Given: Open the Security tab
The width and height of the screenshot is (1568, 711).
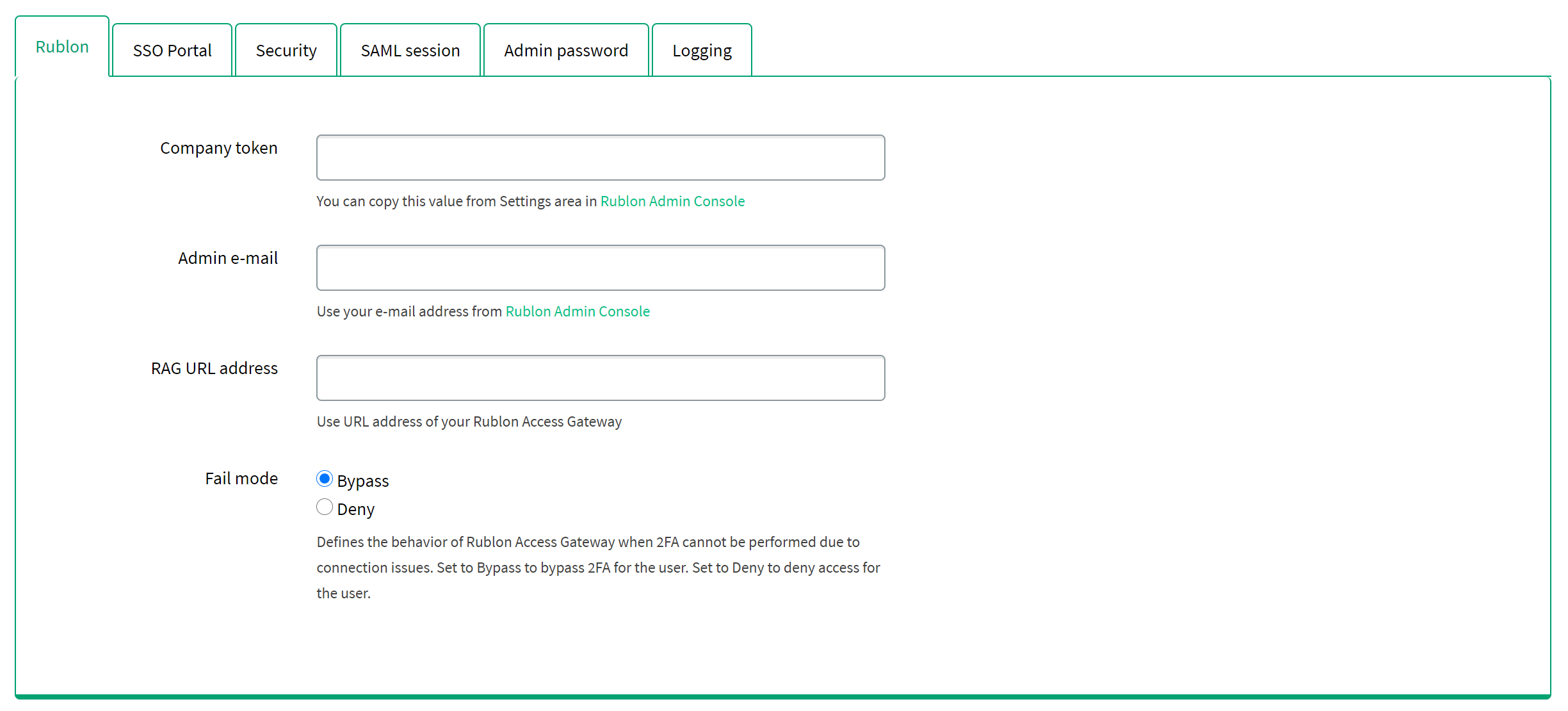Looking at the screenshot, I should tap(286, 51).
